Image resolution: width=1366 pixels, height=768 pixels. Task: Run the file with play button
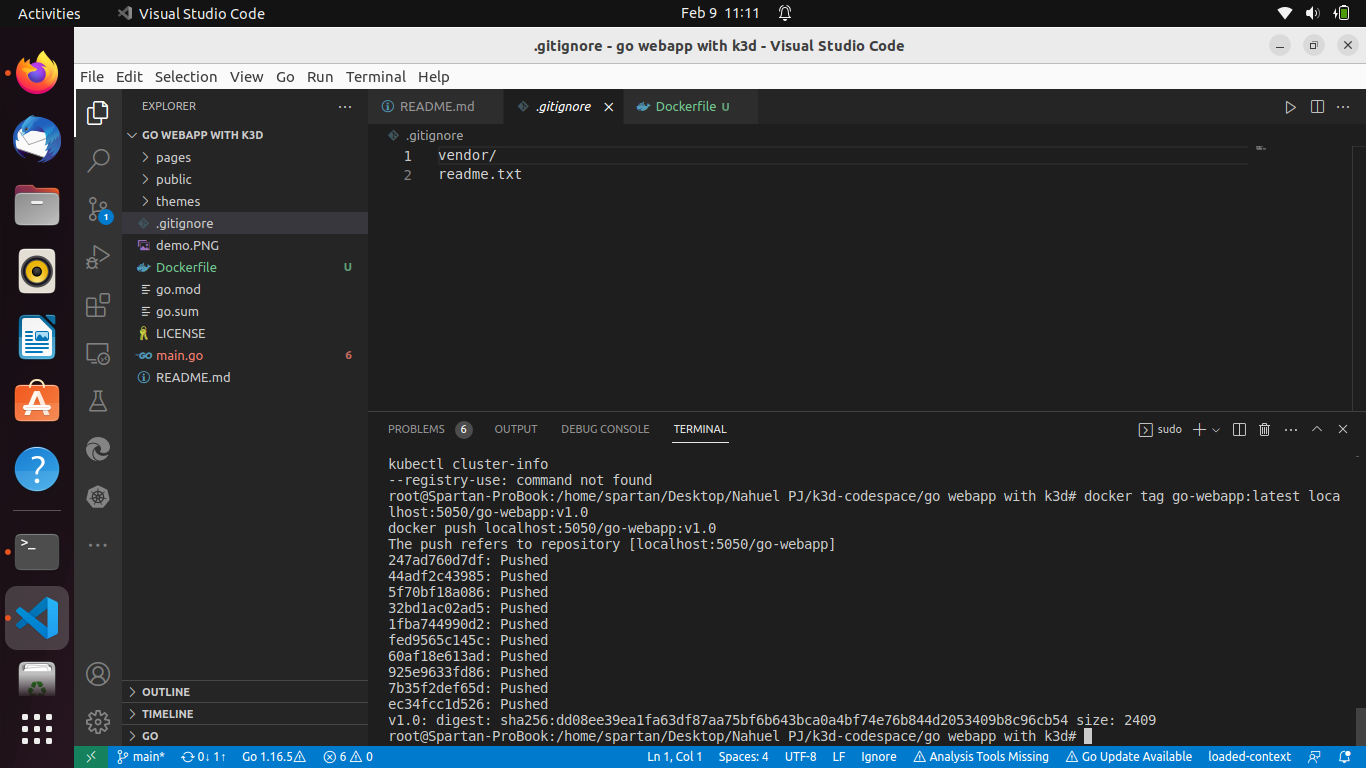click(1291, 107)
